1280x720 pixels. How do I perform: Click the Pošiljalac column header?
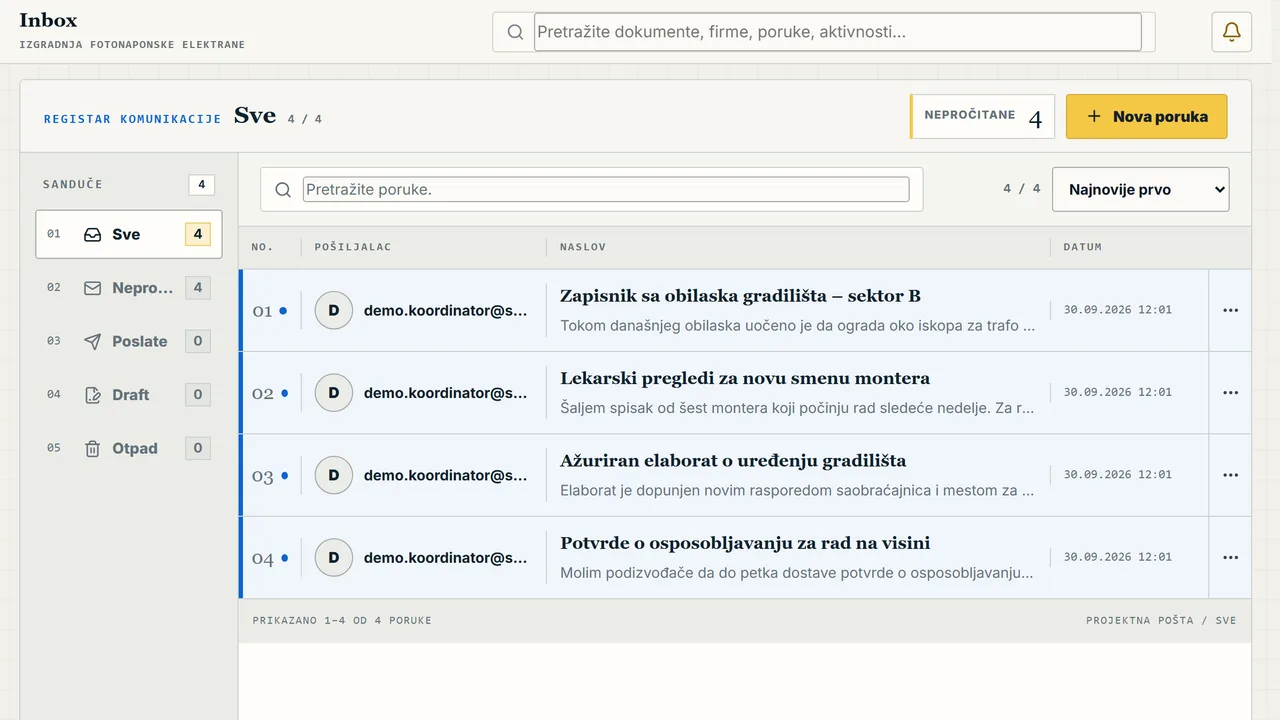353,247
